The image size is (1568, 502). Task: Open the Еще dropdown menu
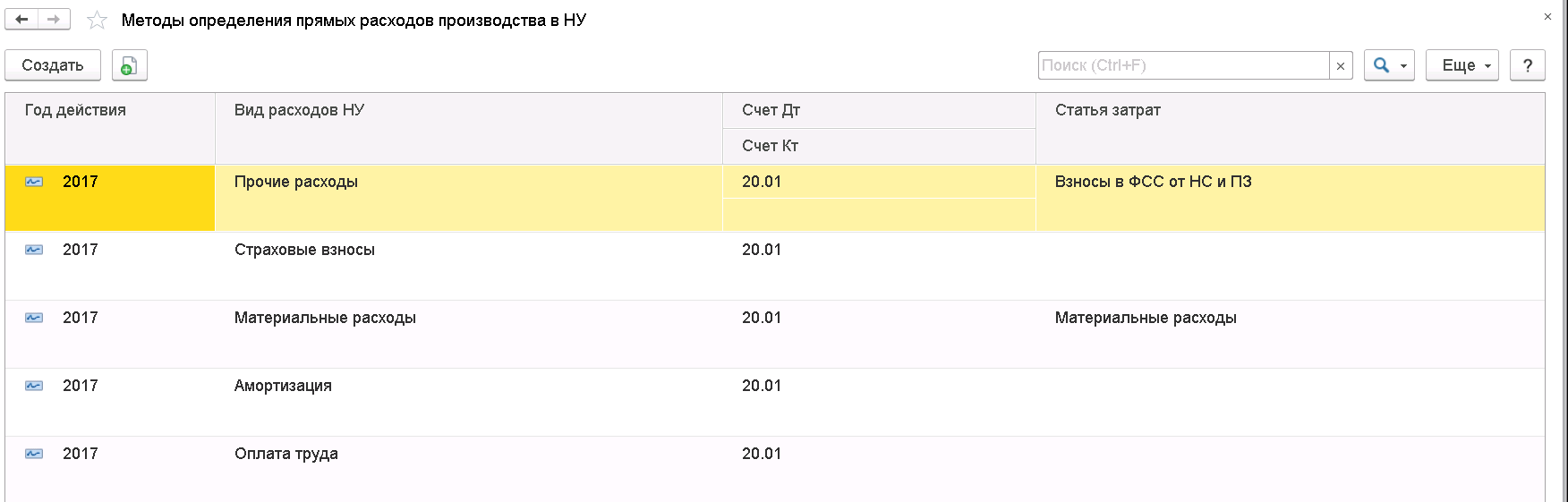click(1462, 65)
